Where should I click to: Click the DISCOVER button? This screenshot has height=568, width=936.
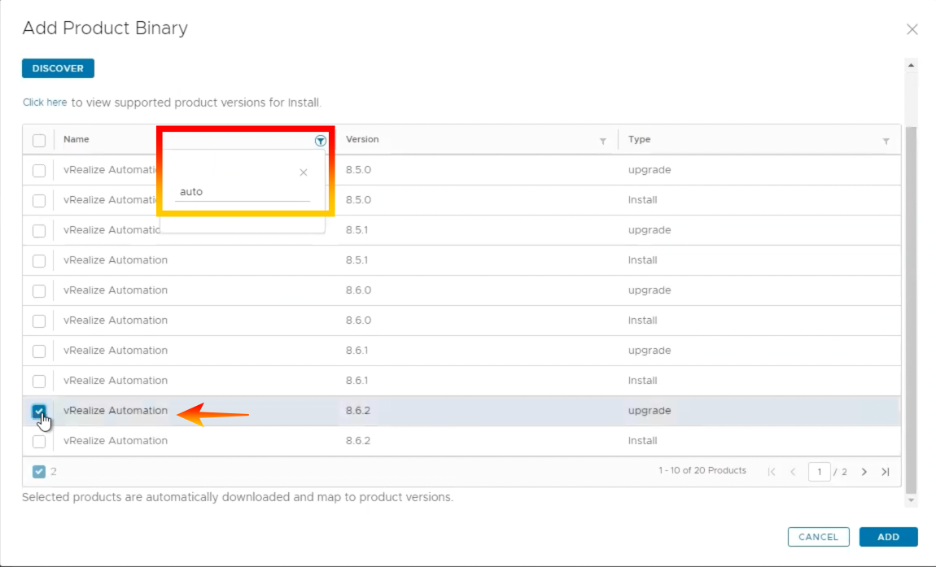click(x=58, y=69)
